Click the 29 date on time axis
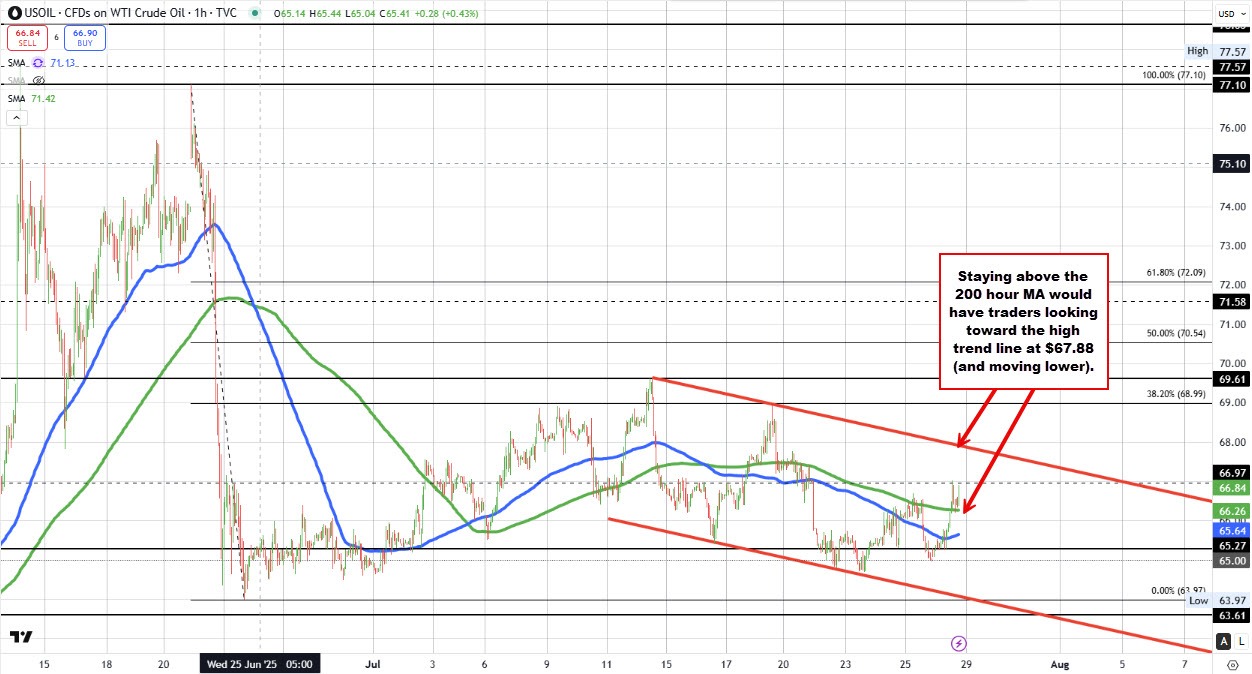 coord(965,663)
